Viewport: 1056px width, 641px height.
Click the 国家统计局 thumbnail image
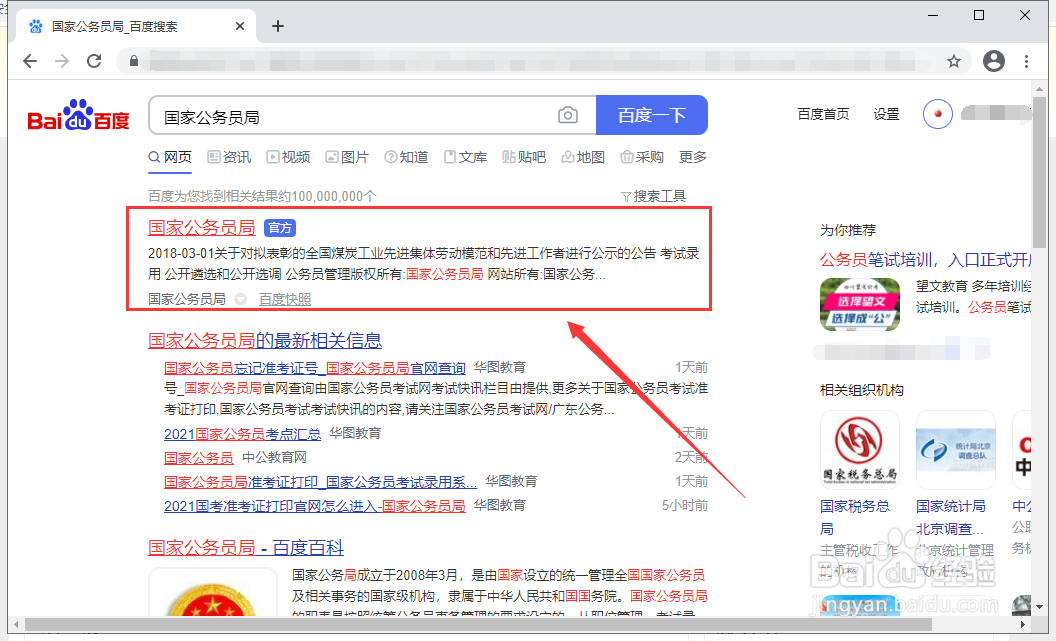[956, 450]
